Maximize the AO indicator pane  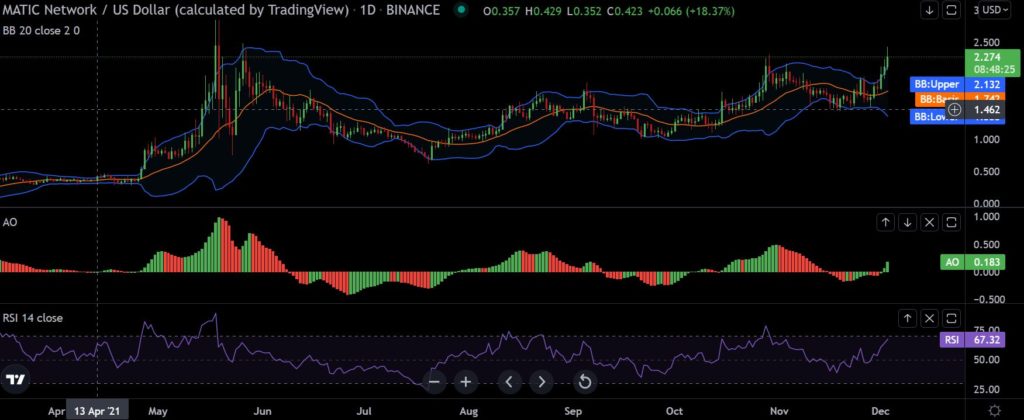coord(952,223)
